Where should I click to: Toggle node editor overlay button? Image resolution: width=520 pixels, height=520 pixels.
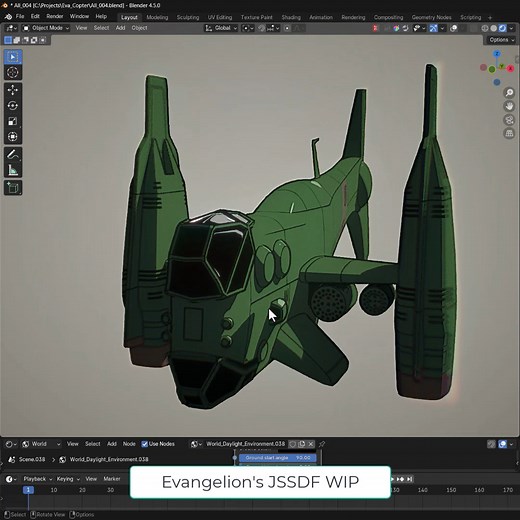502,444
